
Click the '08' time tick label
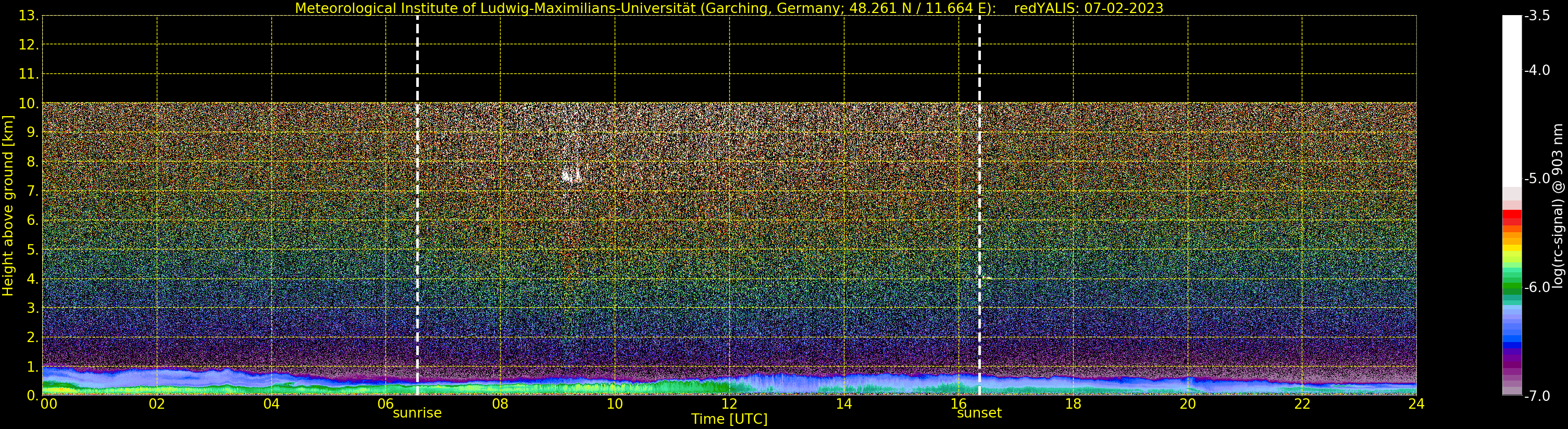coord(500,404)
